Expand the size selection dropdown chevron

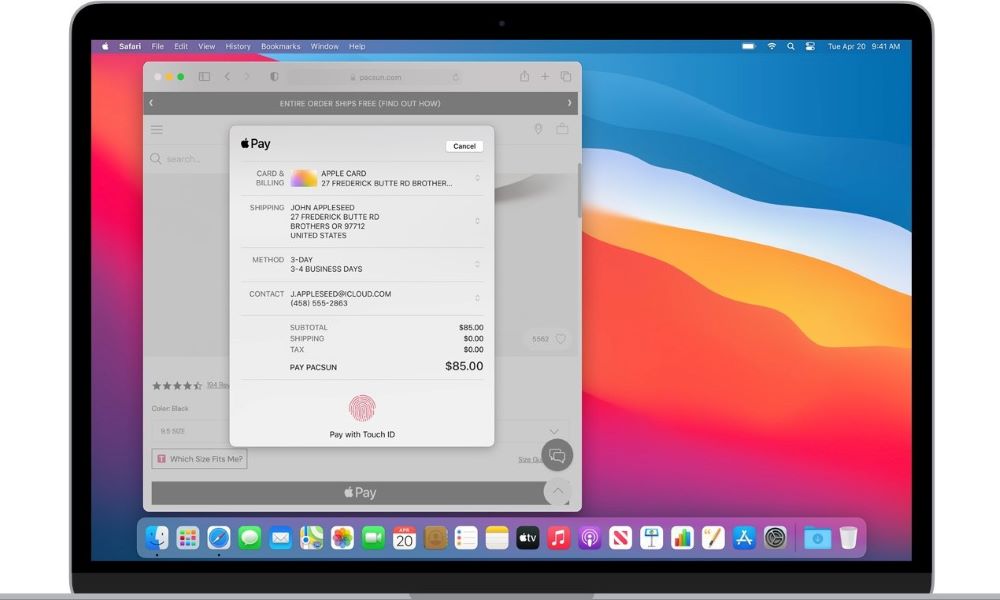click(x=554, y=431)
